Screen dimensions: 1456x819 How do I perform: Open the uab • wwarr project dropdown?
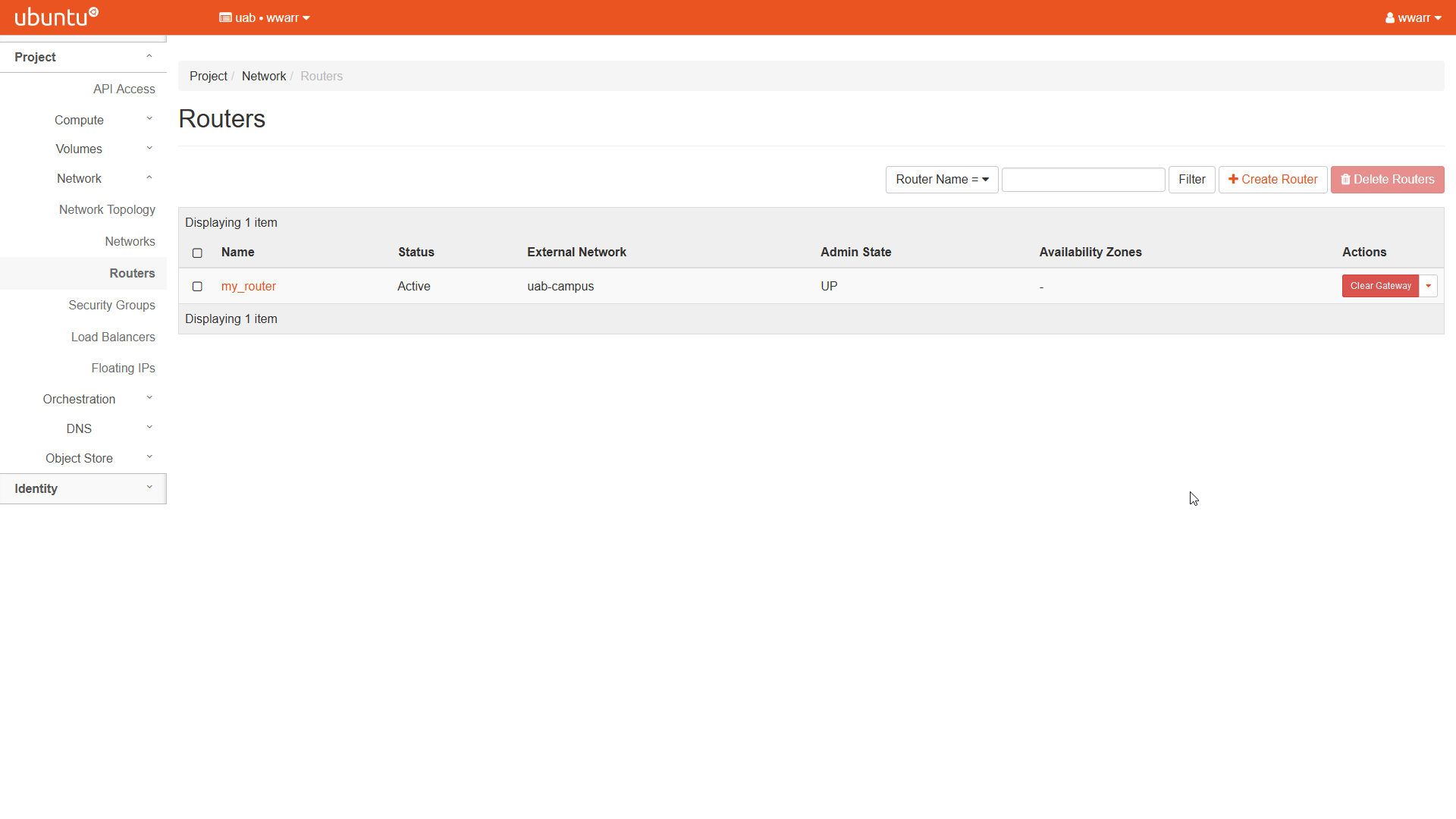[x=265, y=17]
